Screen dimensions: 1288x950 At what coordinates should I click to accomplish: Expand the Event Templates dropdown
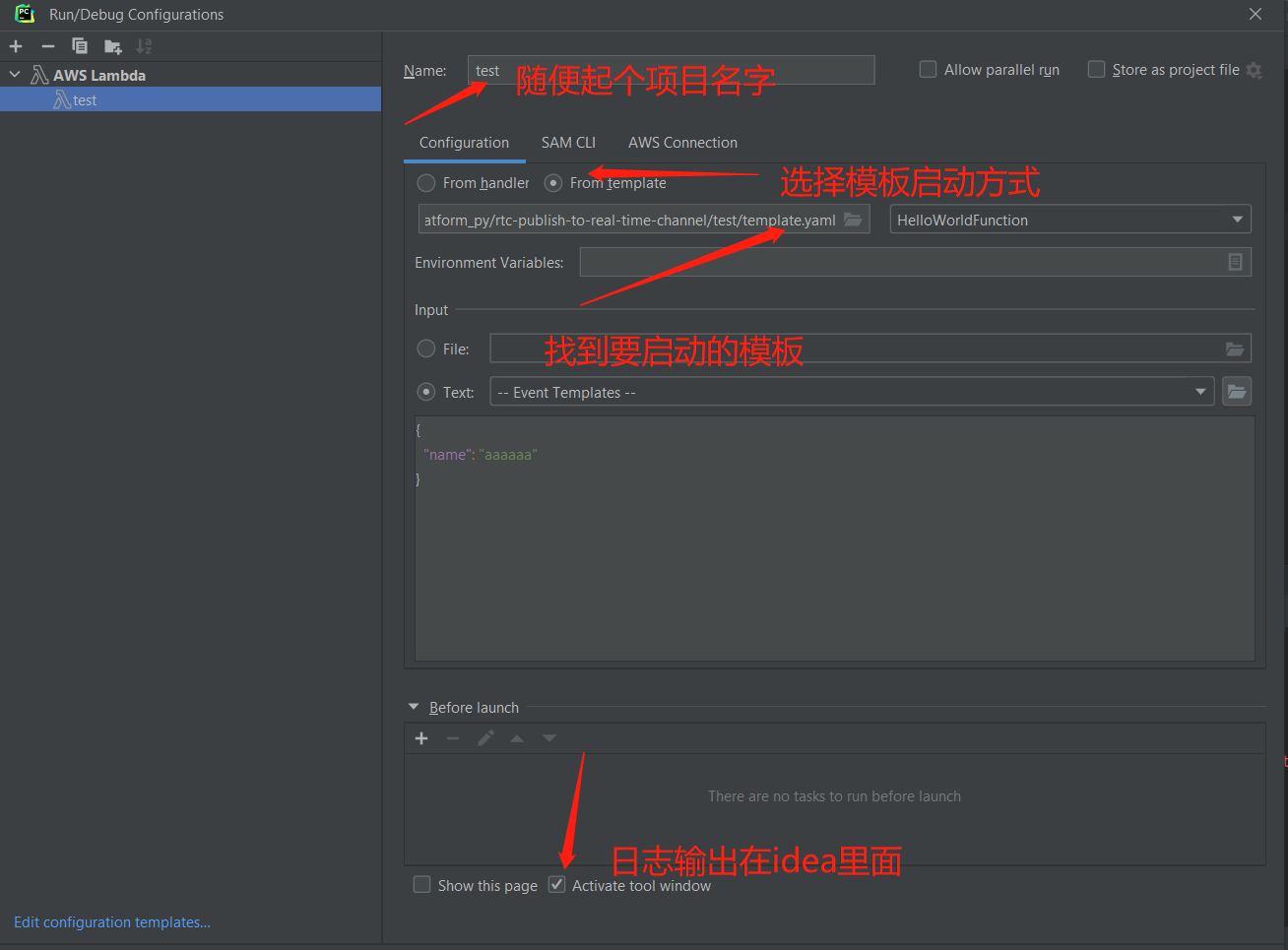pyautogui.click(x=852, y=392)
